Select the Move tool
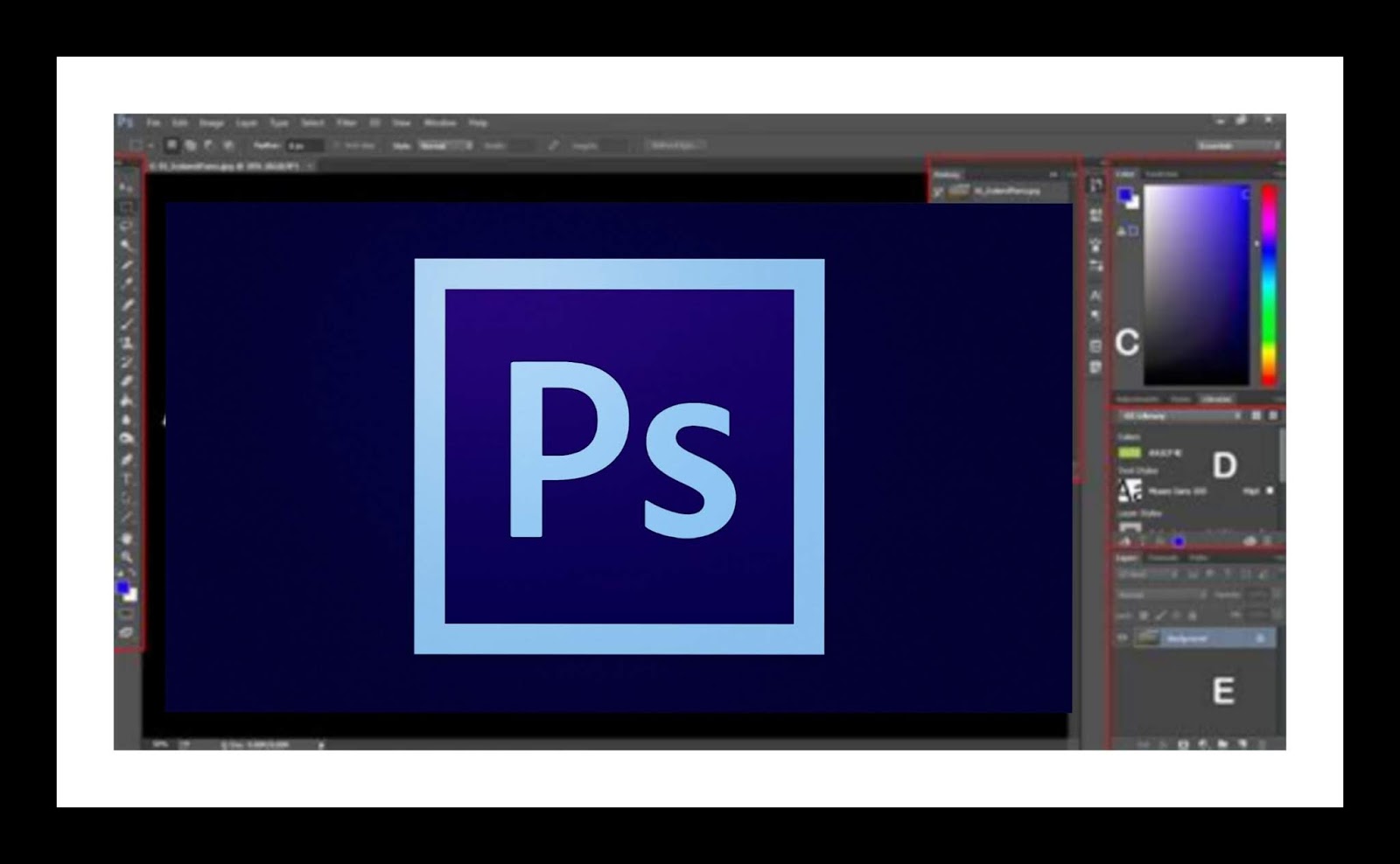 coord(128,185)
